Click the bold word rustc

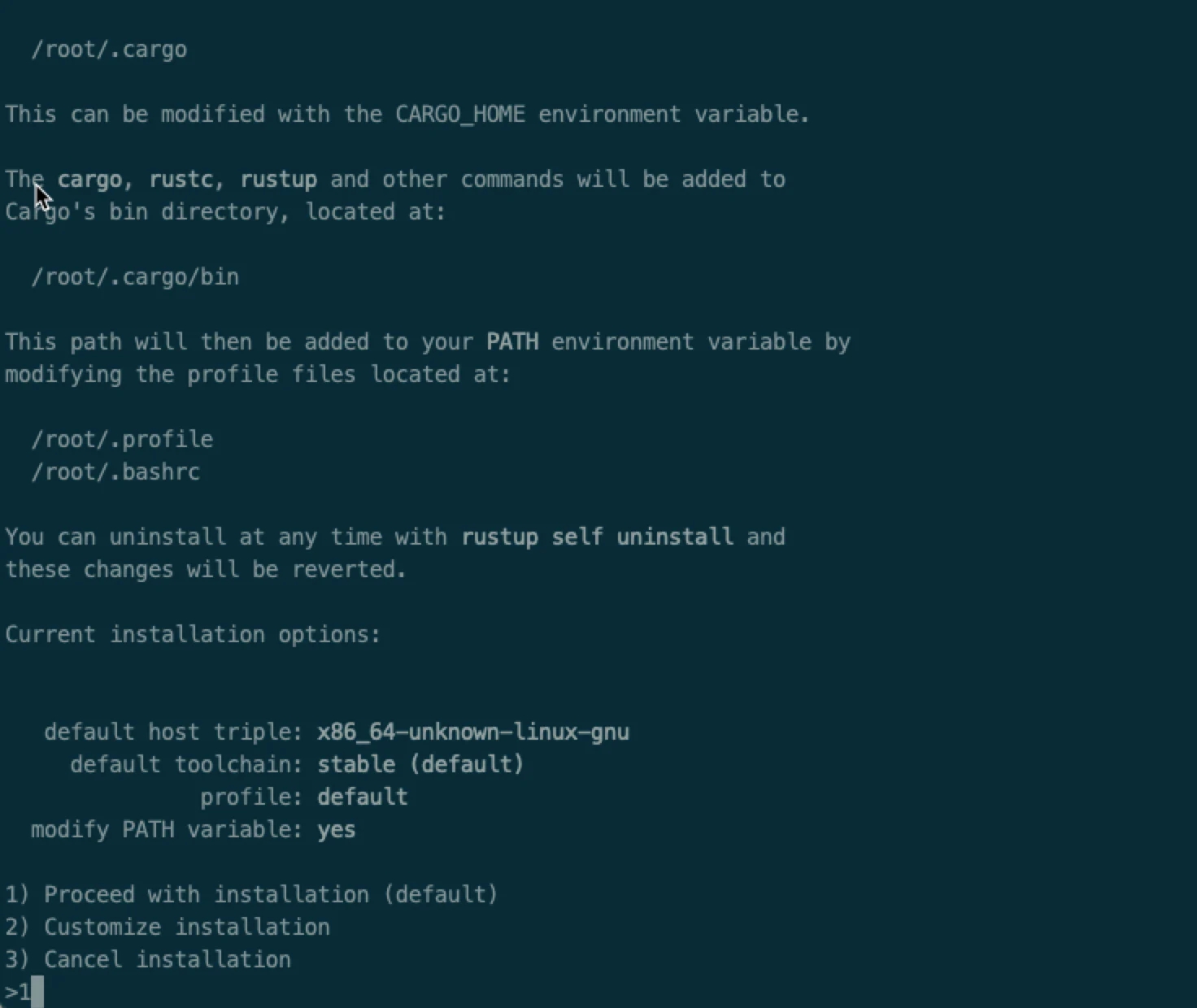pyautogui.click(x=181, y=180)
